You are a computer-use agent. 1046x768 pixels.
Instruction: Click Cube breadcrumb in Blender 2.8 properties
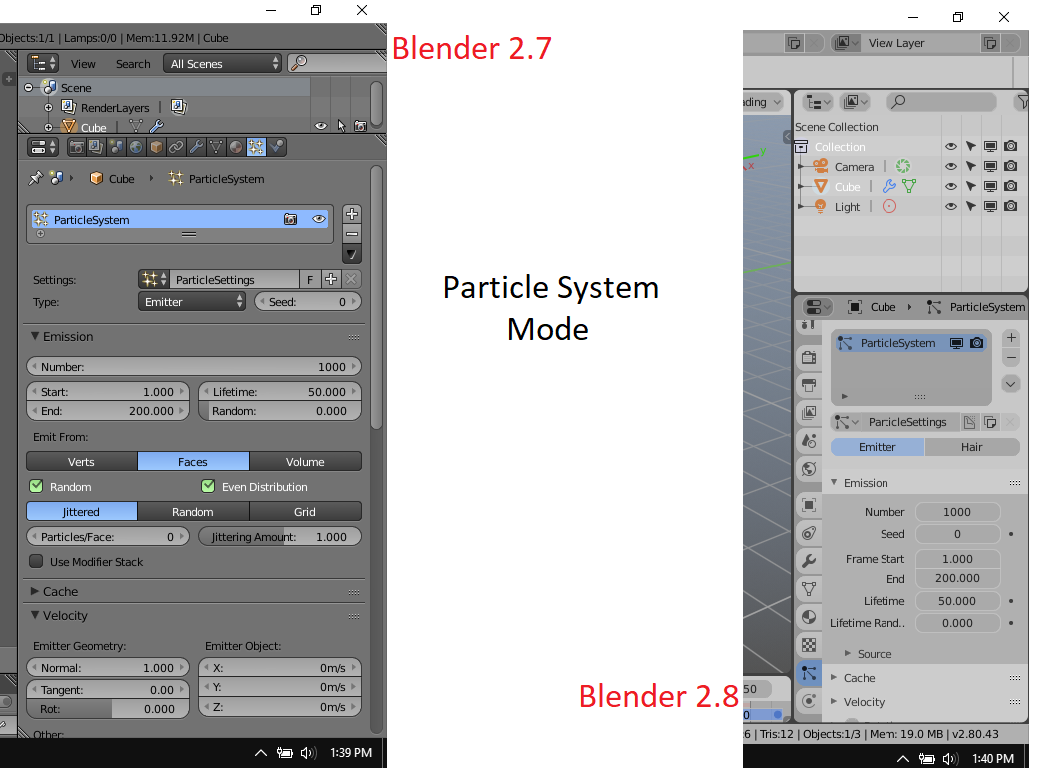pos(883,307)
